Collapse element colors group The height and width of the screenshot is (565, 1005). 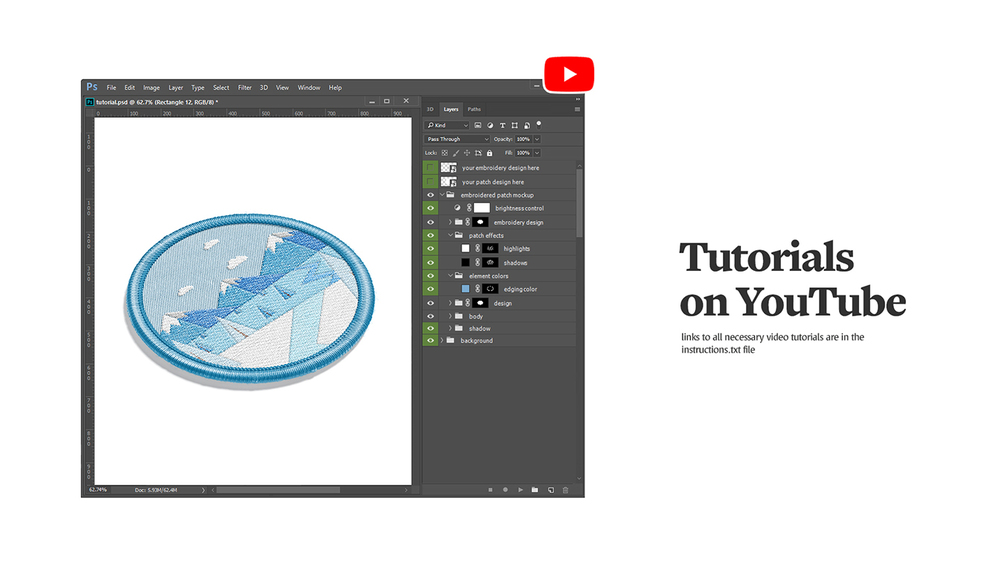[x=450, y=275]
